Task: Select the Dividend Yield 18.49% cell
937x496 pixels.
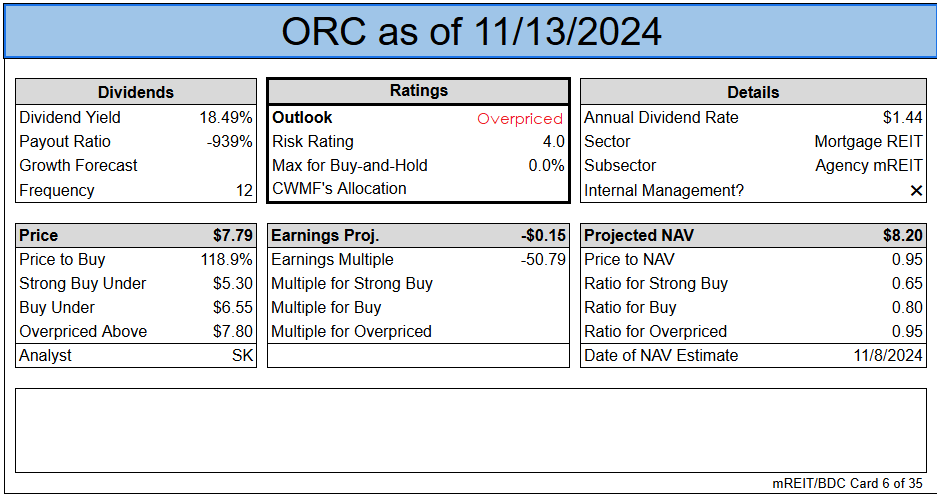Action: 226,117
